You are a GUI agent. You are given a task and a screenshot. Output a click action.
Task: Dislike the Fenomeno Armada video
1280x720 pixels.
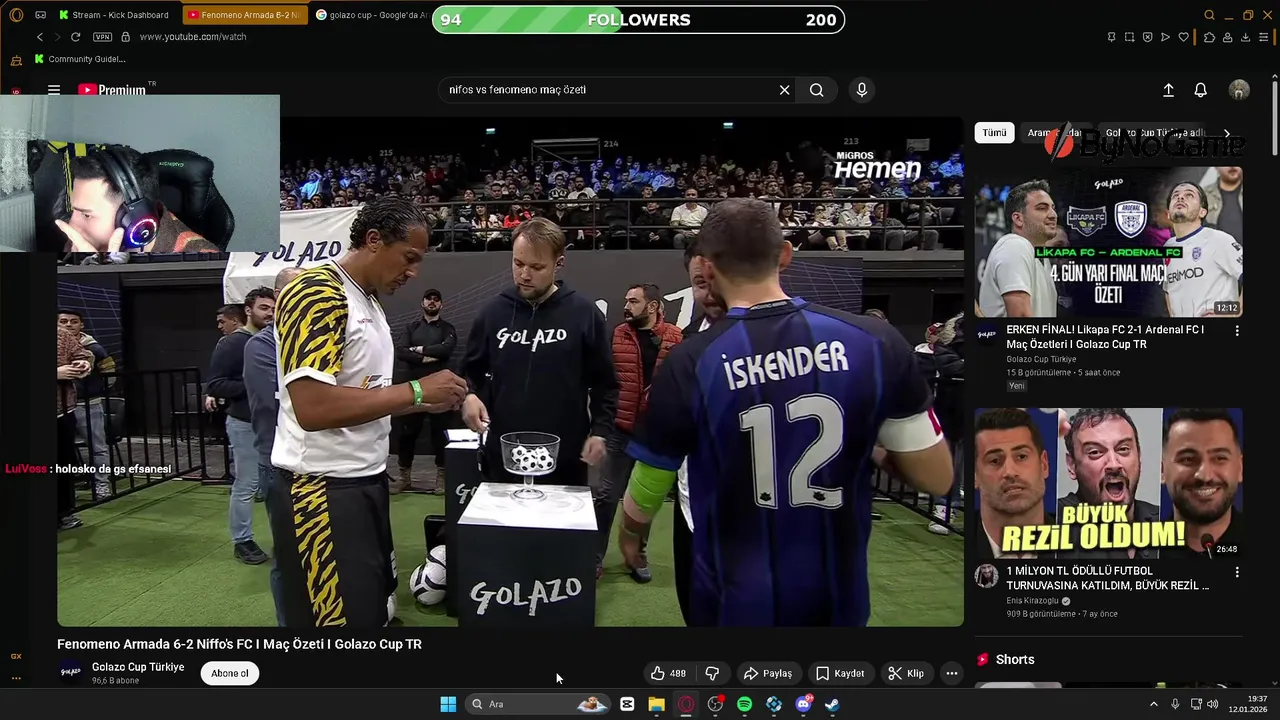click(712, 674)
